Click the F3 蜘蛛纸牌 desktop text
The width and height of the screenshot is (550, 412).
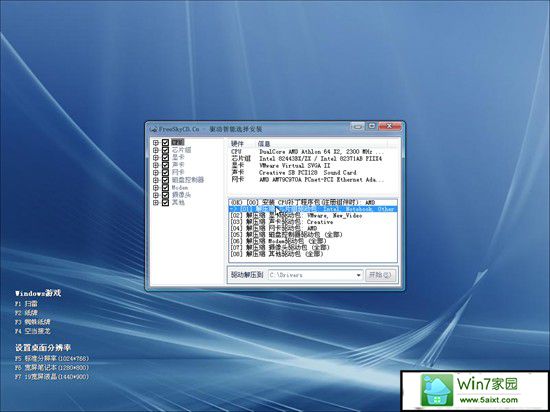coord(33,322)
